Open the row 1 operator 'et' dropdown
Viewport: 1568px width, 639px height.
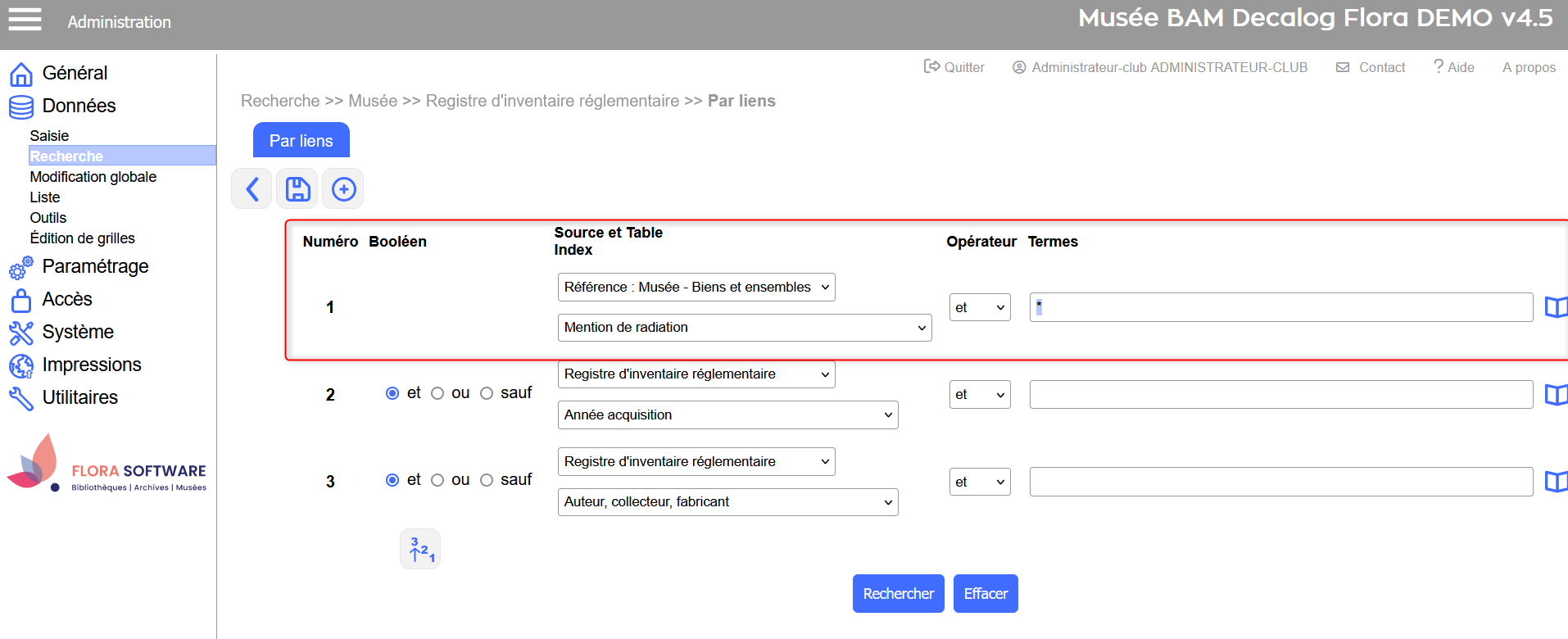click(979, 308)
